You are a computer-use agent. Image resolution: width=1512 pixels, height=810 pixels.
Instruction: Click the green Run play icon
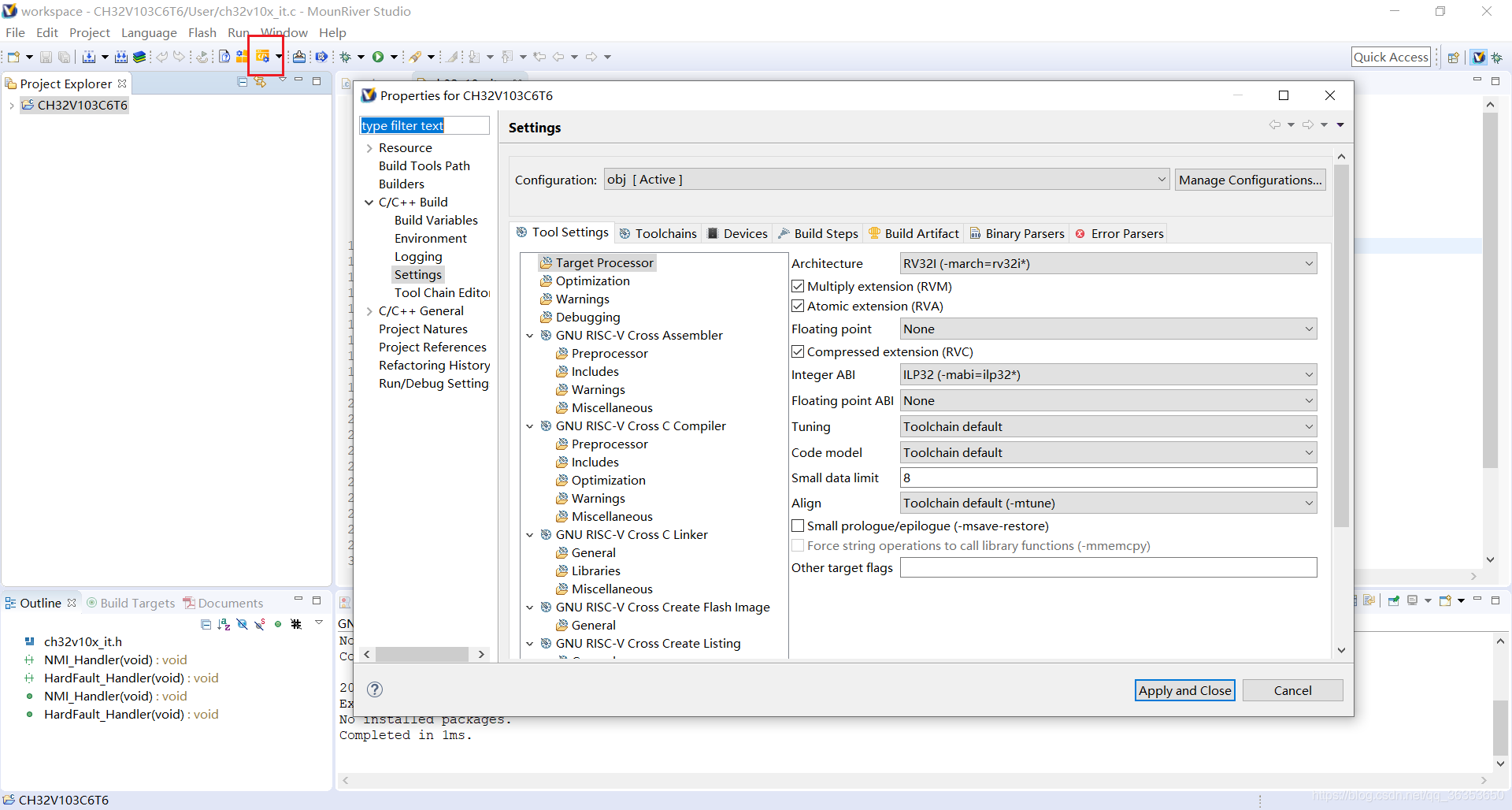coord(378,57)
